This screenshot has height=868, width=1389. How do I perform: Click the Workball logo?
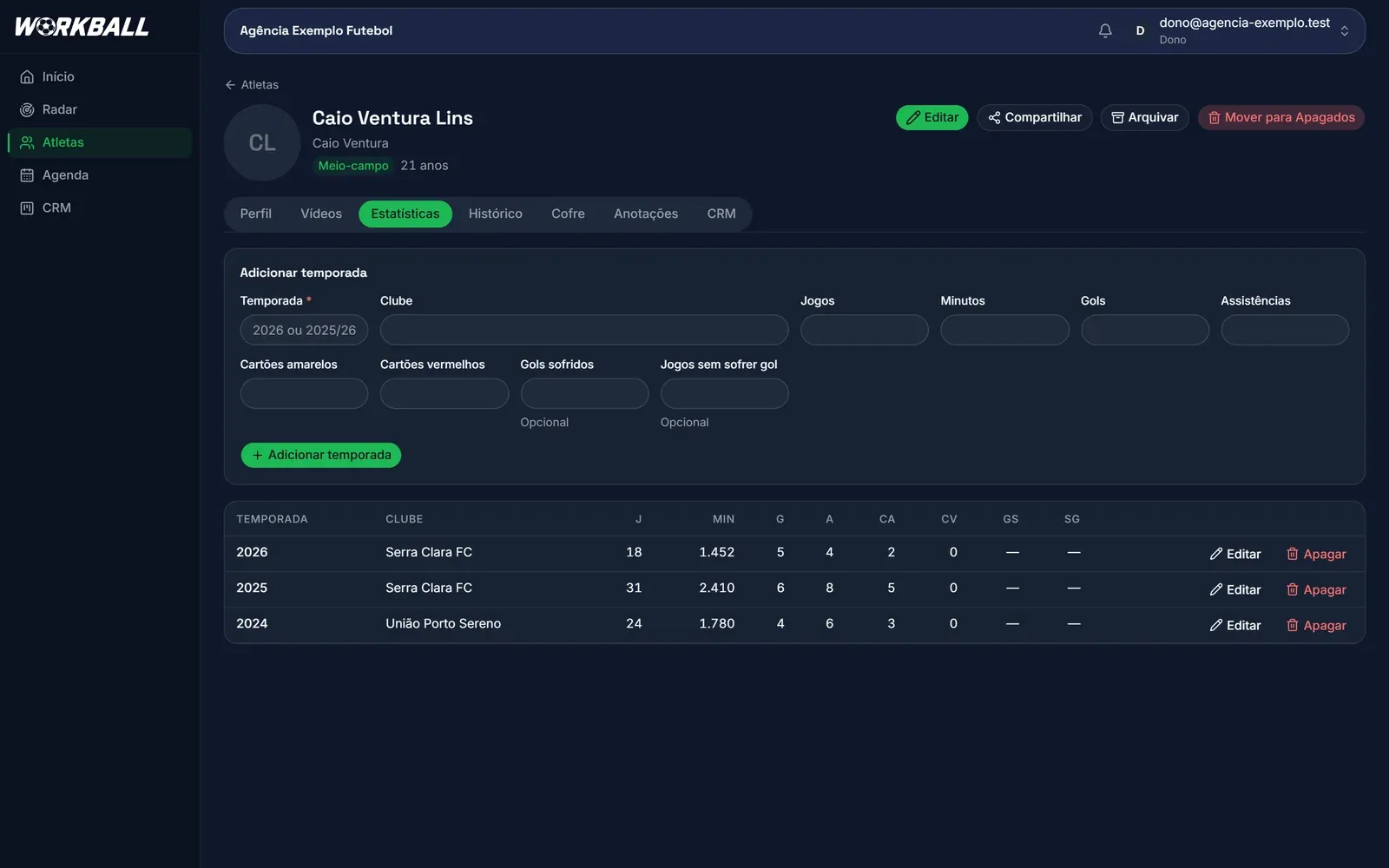pos(82,27)
